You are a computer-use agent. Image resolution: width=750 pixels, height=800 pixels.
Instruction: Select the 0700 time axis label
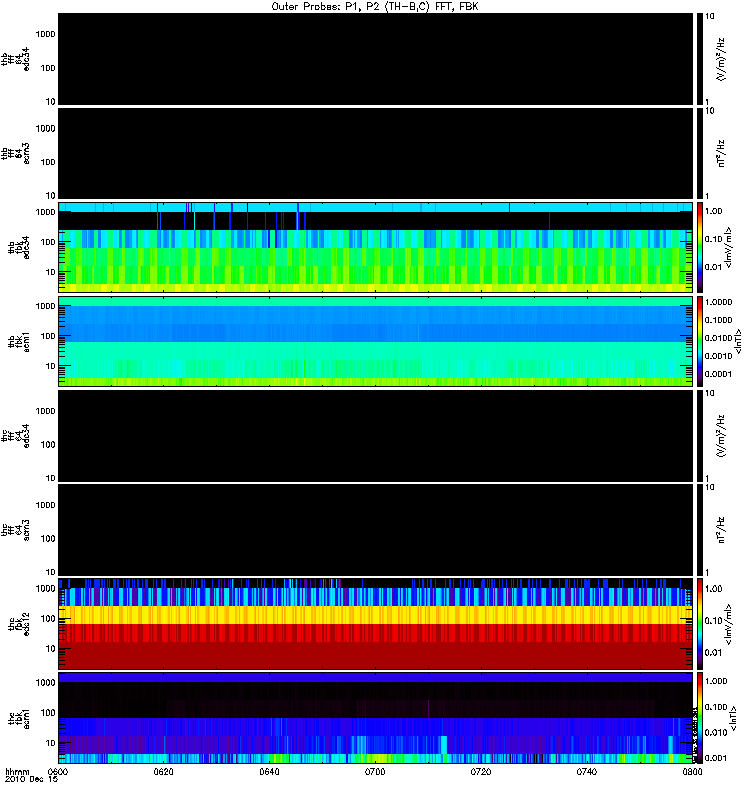[375, 771]
